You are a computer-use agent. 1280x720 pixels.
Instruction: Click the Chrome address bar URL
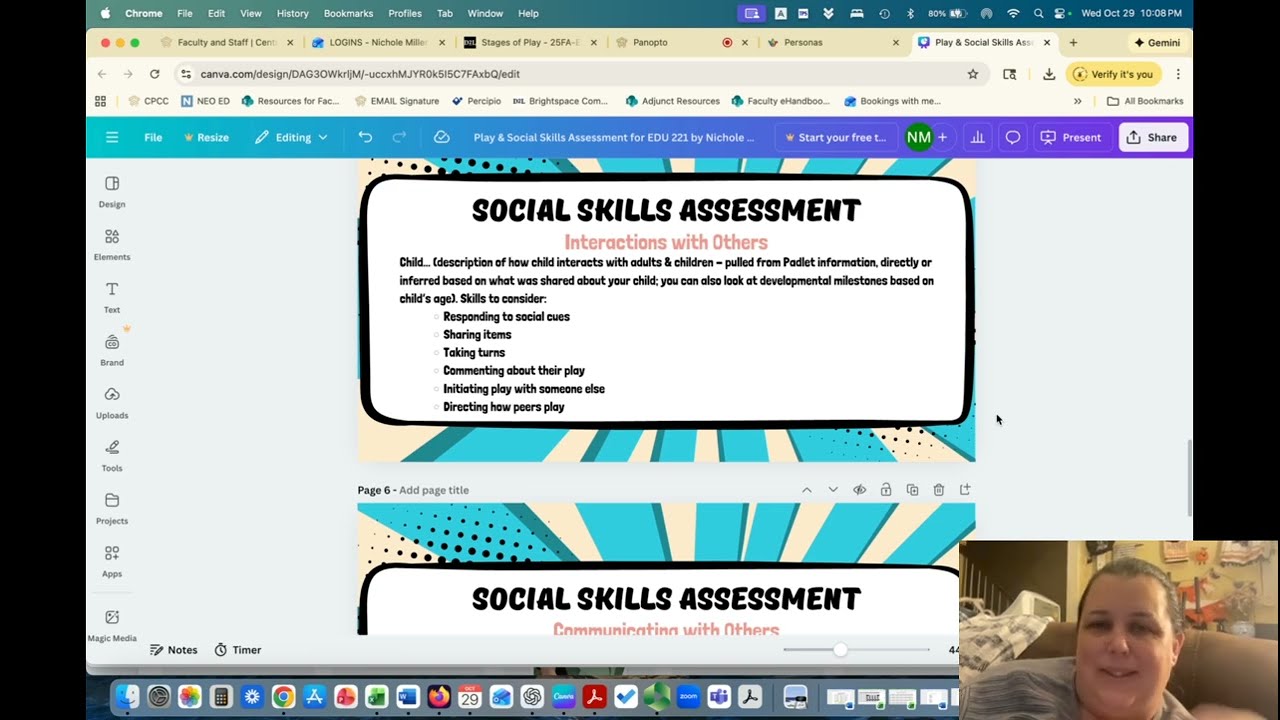point(360,74)
